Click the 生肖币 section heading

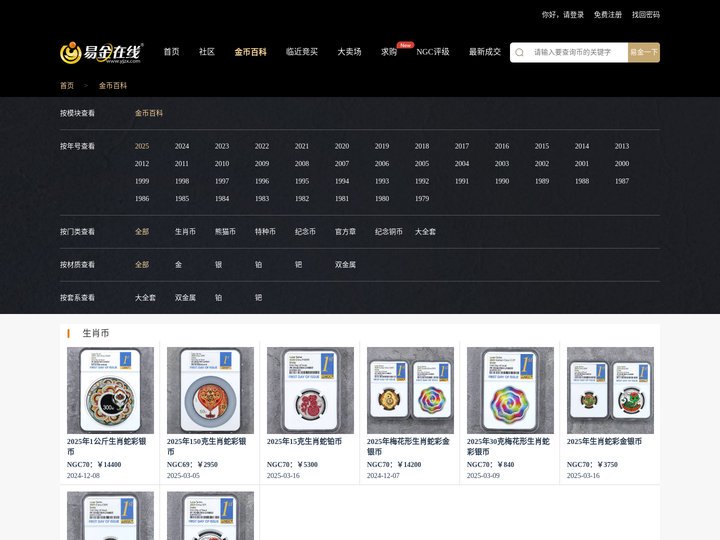click(x=96, y=333)
